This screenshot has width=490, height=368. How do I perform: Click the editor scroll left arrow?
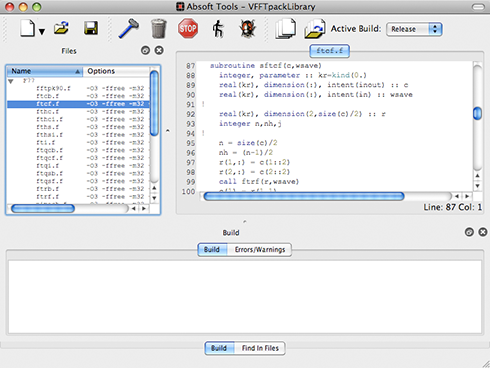457,196
